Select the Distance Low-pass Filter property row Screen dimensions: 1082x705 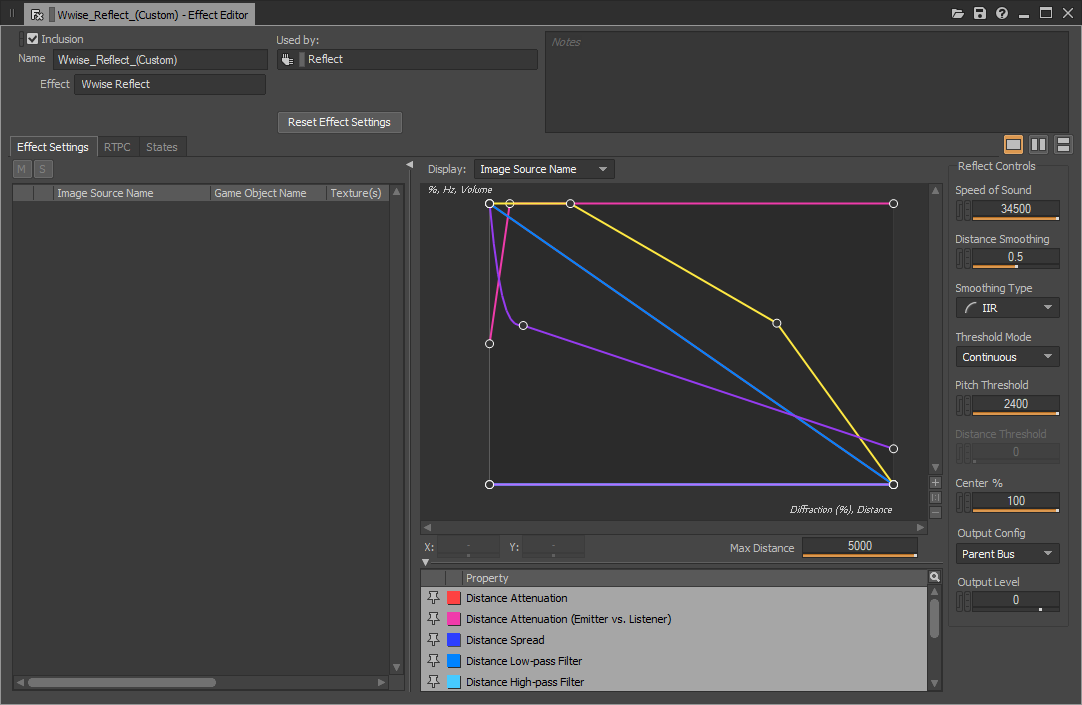coord(674,661)
